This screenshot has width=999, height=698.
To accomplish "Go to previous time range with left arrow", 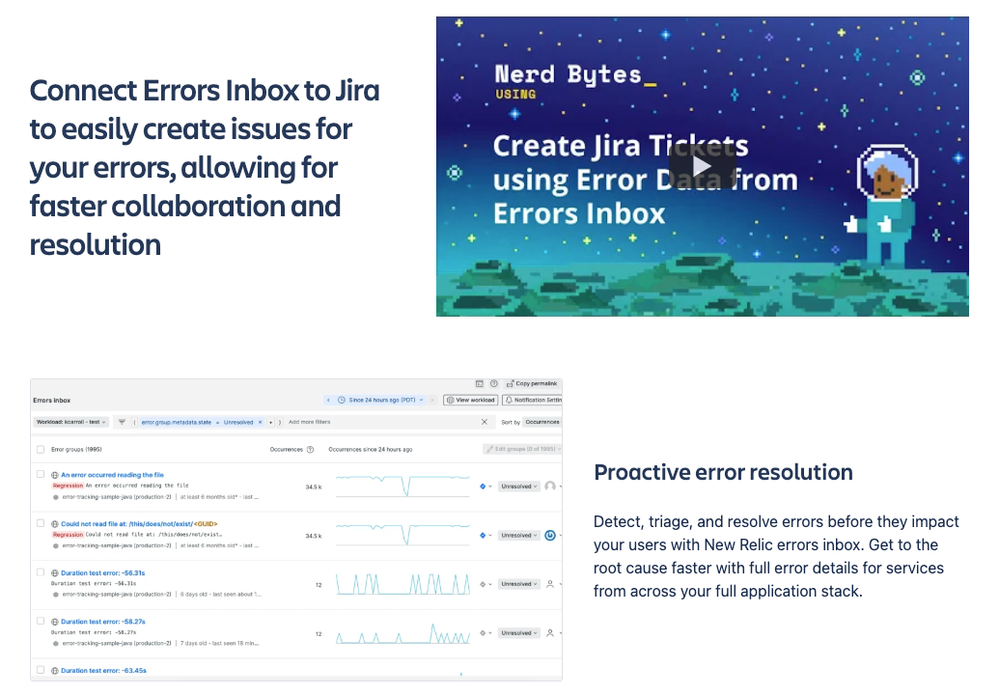I will point(328,400).
